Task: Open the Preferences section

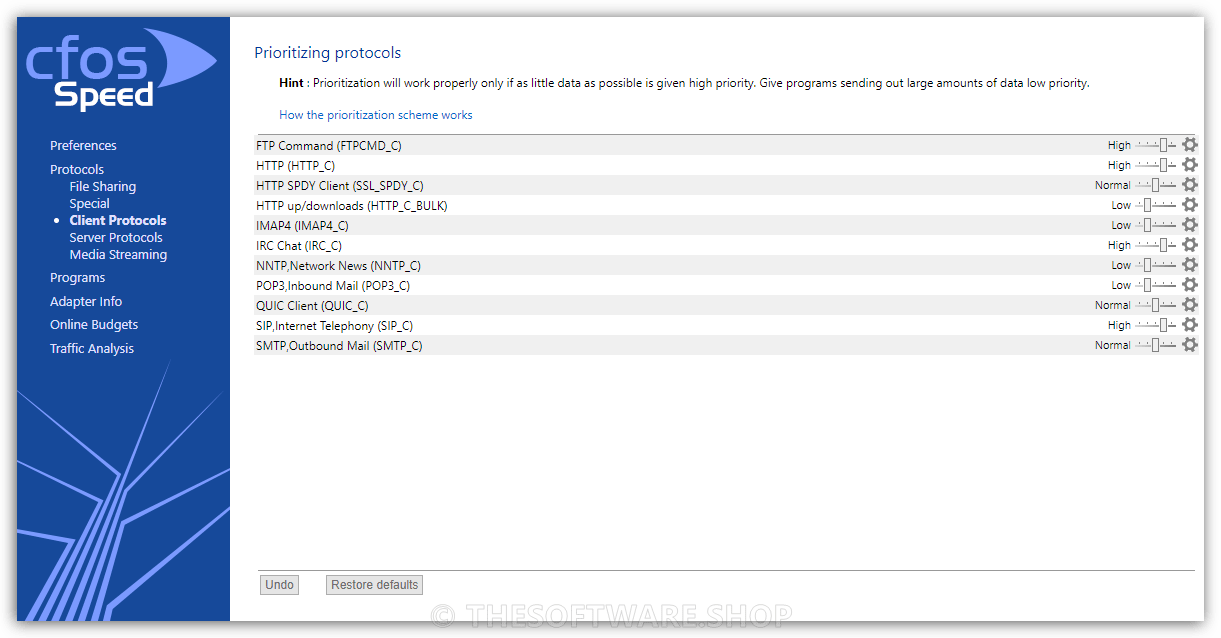Action: [83, 146]
